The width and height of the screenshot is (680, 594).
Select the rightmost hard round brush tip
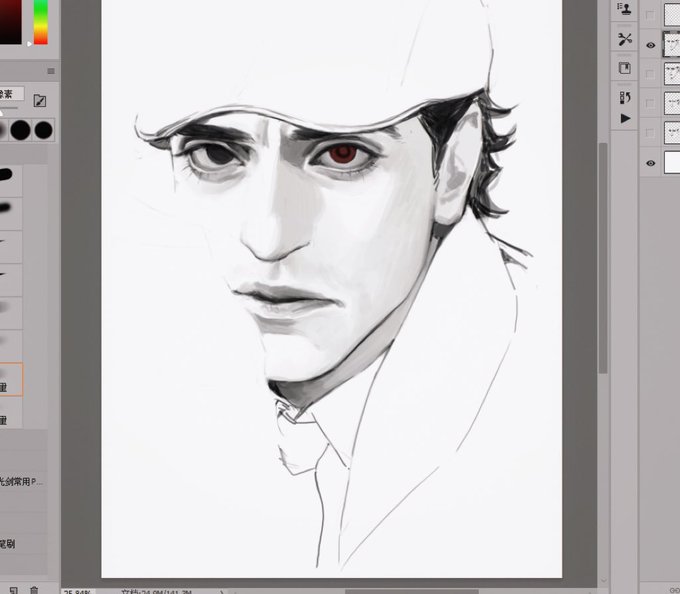click(x=43, y=130)
